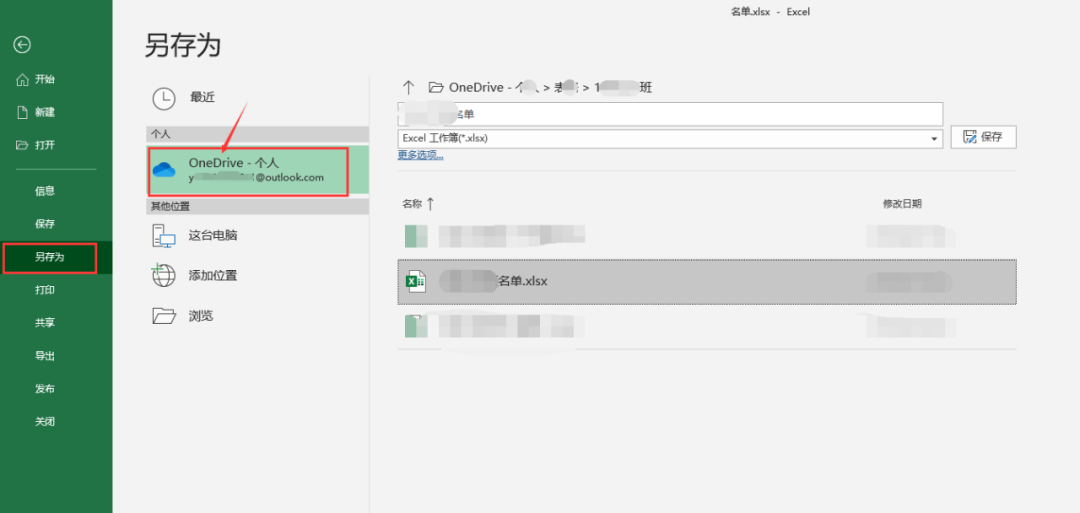
Task: Click the OneDrive cloud icon
Action: 165,169
